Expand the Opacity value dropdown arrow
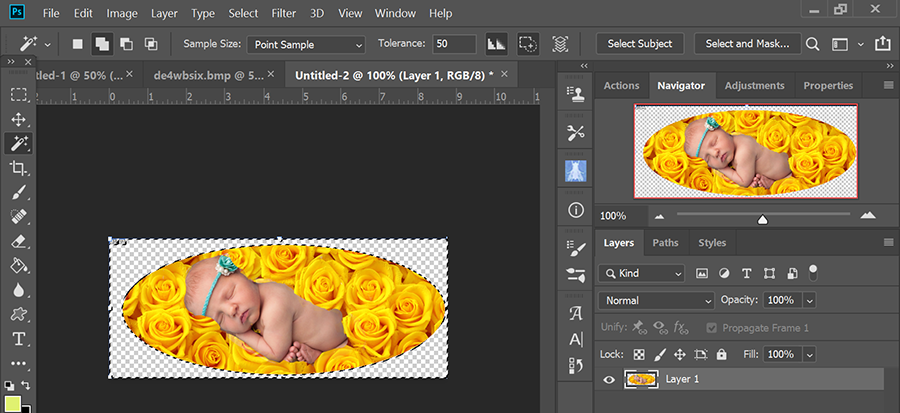 click(x=809, y=300)
